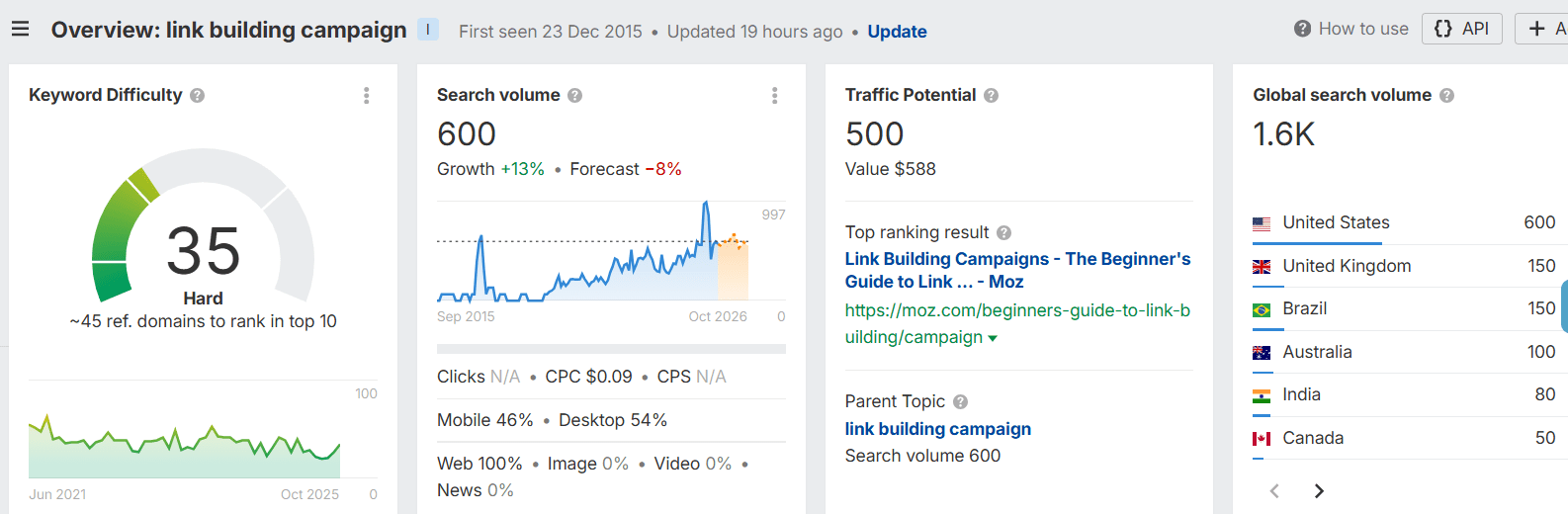Image resolution: width=1568 pixels, height=514 pixels.
Task: Click the Top ranking result help icon
Action: (1003, 233)
